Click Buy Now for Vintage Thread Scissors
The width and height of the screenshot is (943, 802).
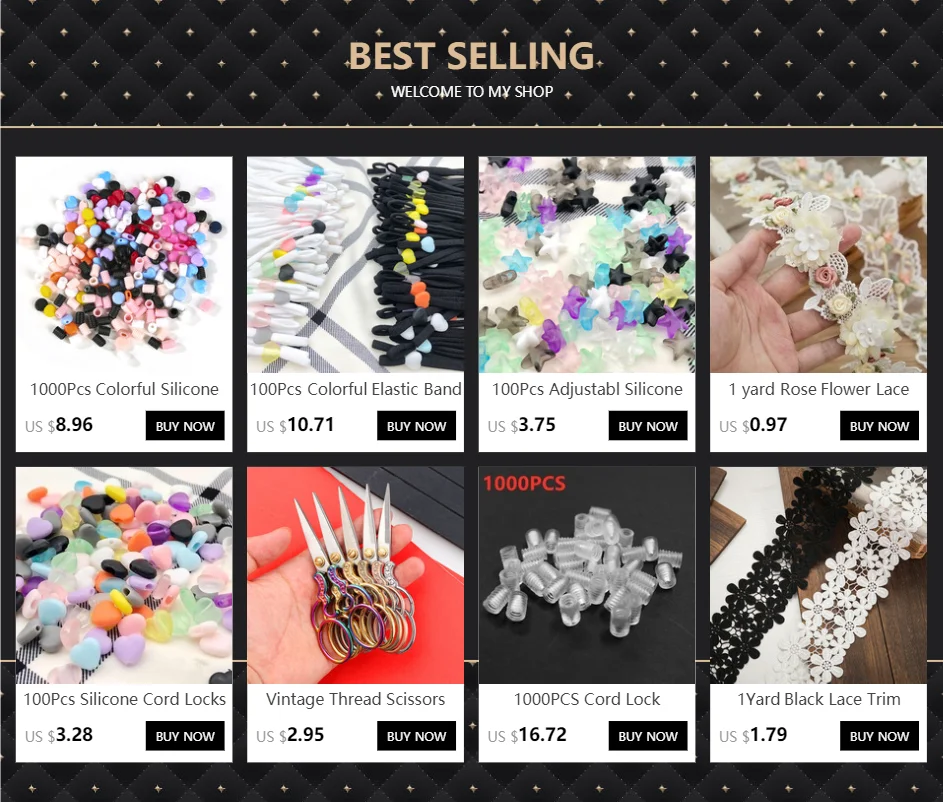[x=417, y=736]
